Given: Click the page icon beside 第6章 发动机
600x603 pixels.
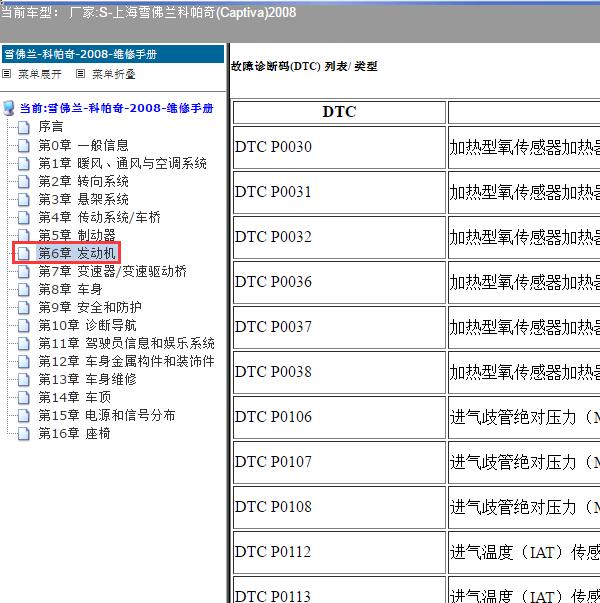Looking at the screenshot, I should 24,253.
